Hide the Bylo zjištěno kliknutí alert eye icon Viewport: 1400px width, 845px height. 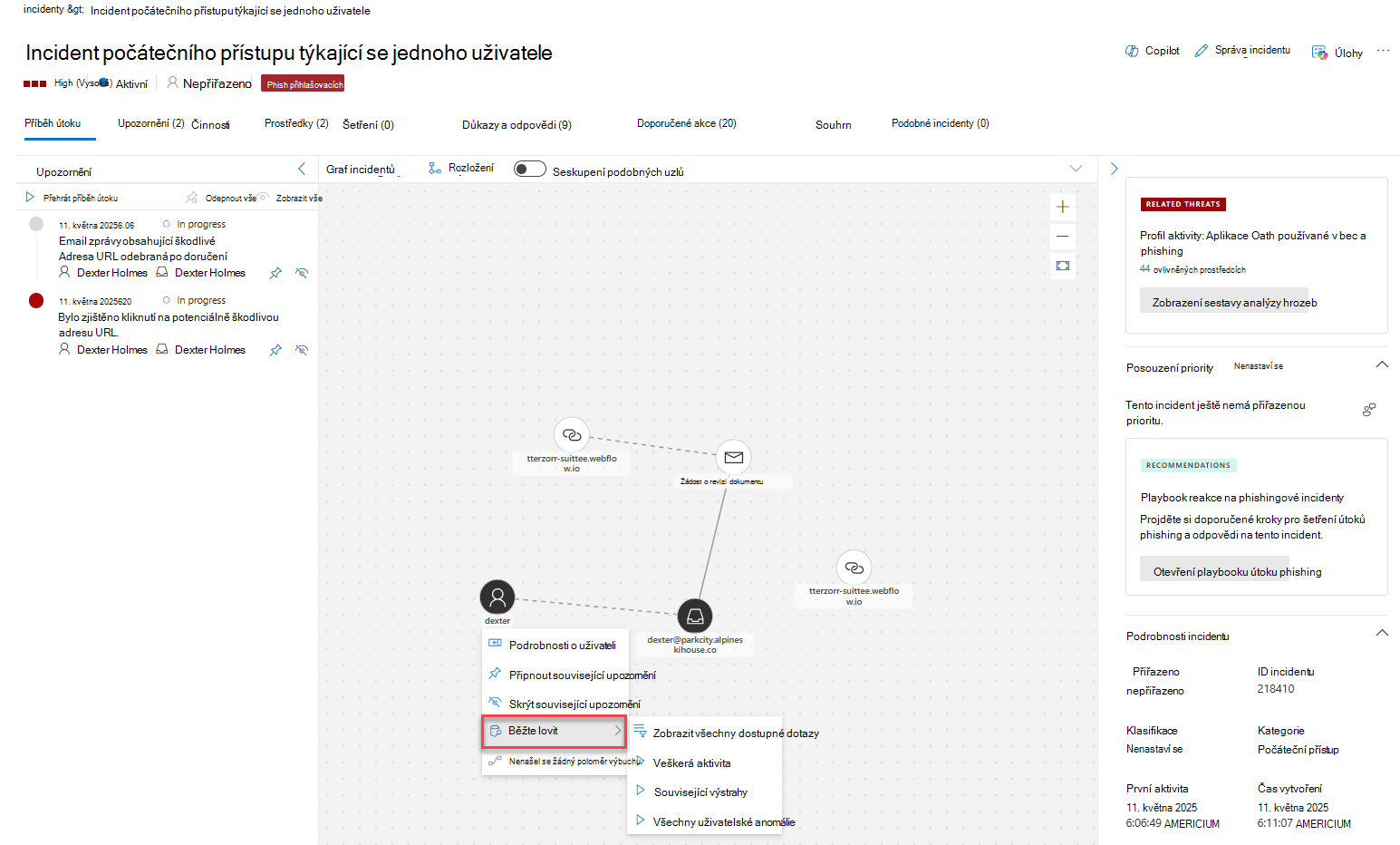(x=302, y=350)
